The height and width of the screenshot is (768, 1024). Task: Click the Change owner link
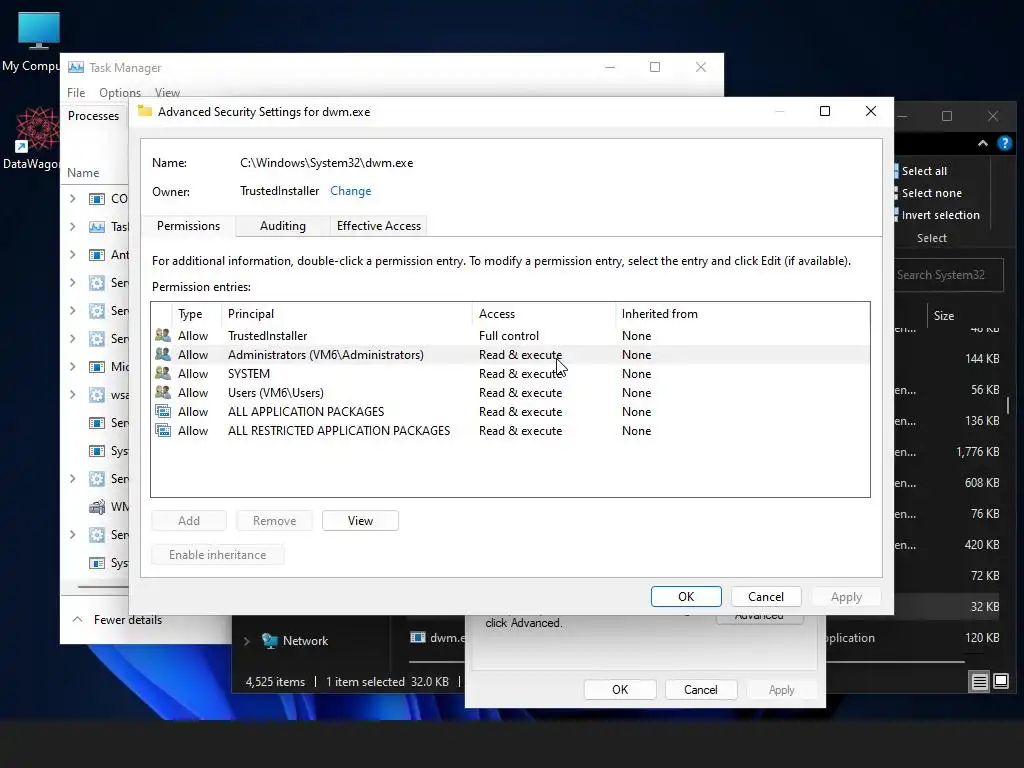(x=351, y=191)
